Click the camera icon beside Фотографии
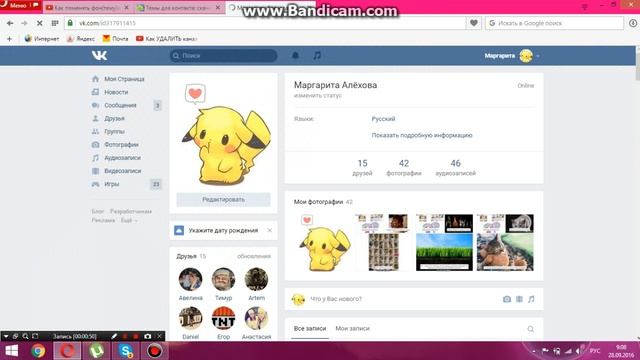This screenshot has width=640, height=360. point(96,144)
